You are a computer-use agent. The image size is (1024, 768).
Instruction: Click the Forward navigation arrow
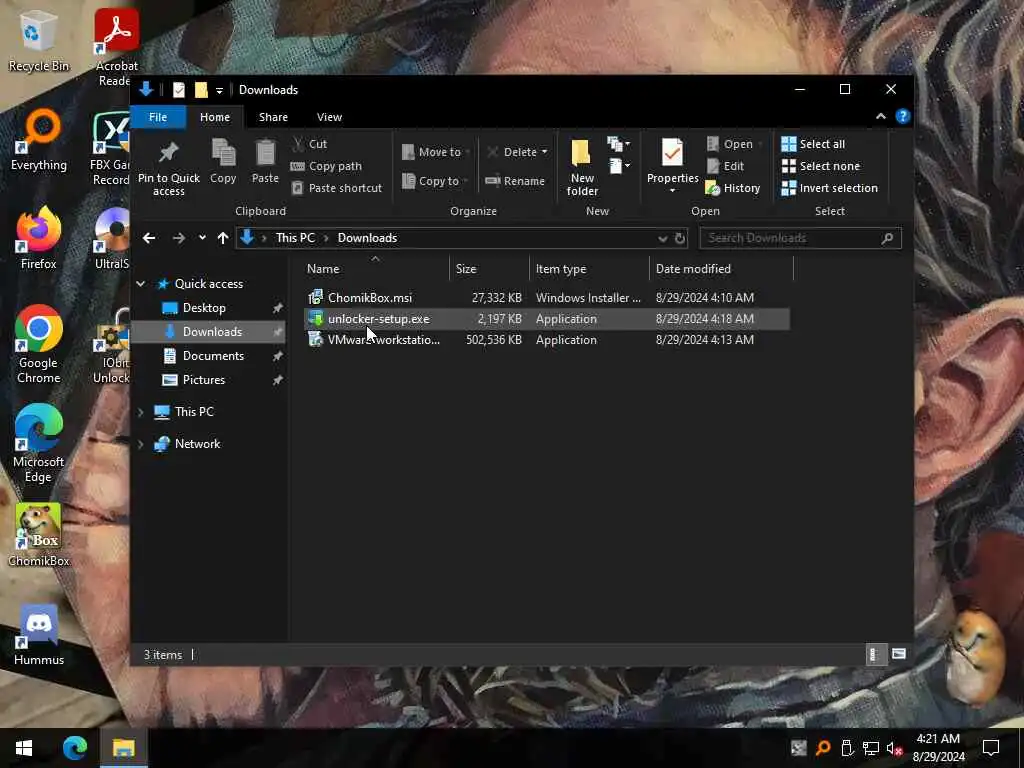tap(178, 238)
